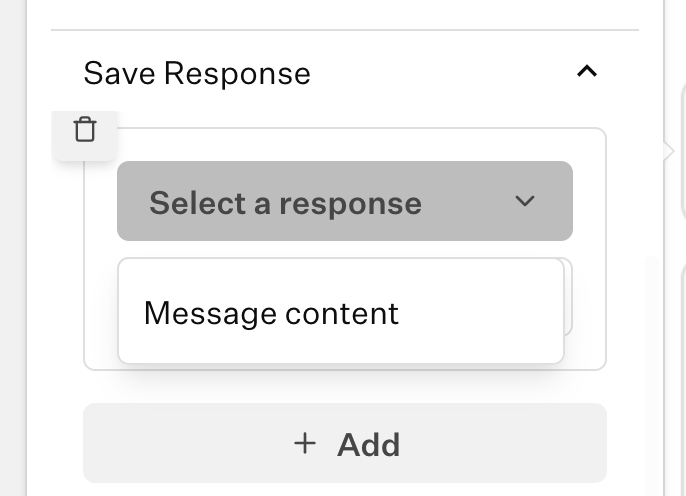
Task: Click the small arrow notch on panel edge
Action: coord(669,151)
